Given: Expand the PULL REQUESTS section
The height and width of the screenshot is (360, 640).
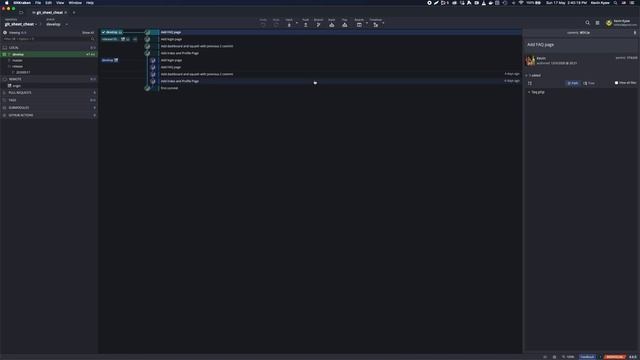Looking at the screenshot, I should coord(49,93).
